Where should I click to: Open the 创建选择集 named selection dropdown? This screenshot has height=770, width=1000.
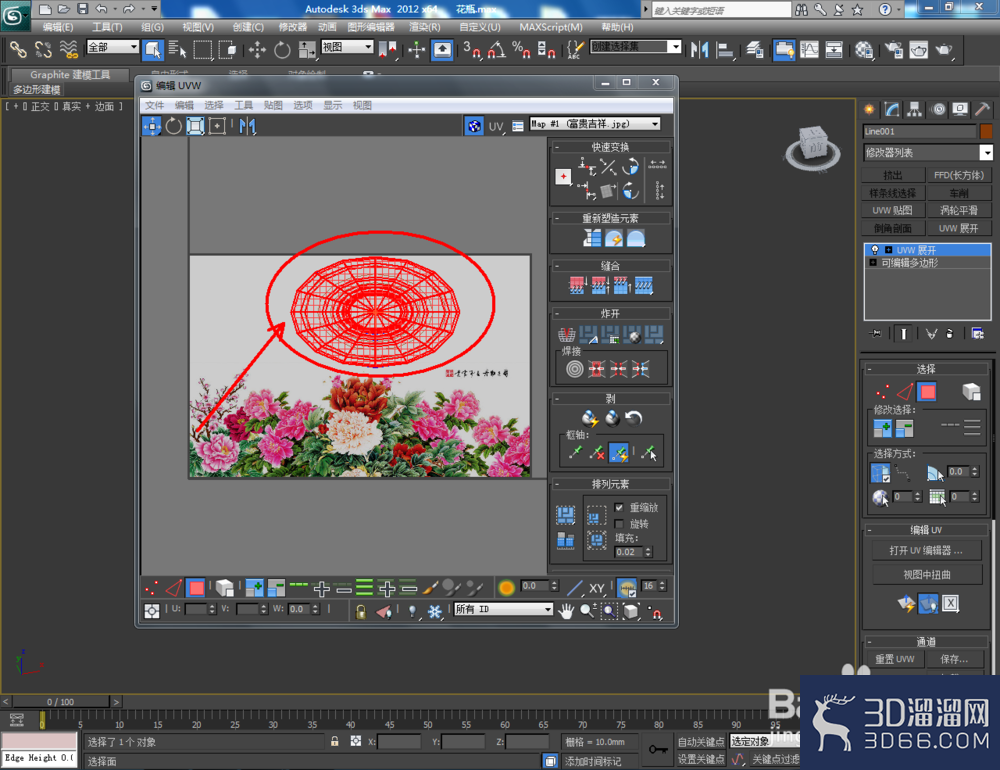(636, 47)
